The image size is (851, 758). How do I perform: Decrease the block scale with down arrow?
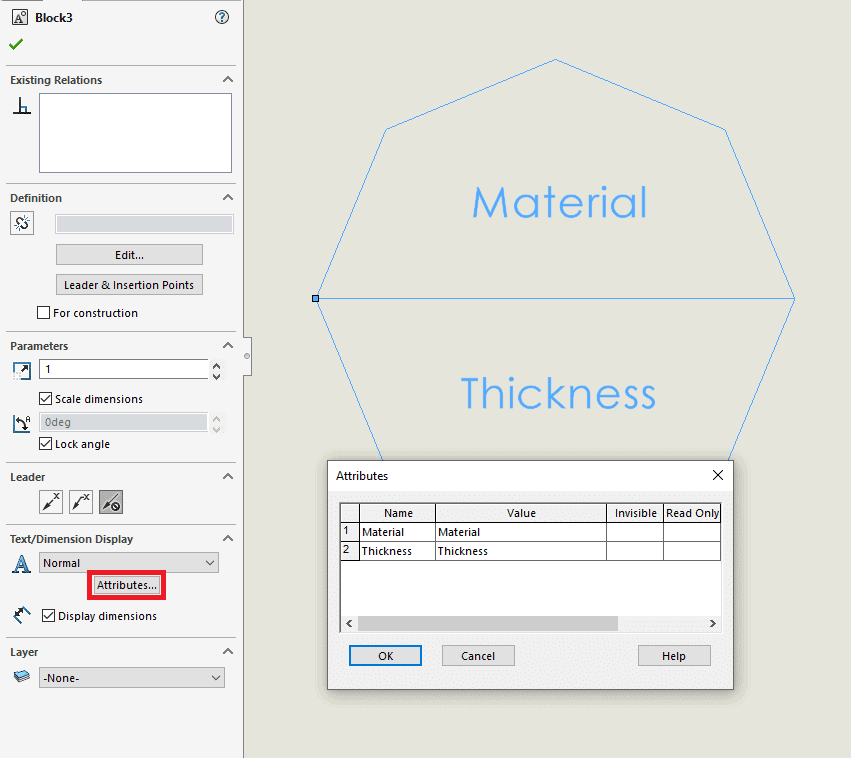pyautogui.click(x=217, y=375)
